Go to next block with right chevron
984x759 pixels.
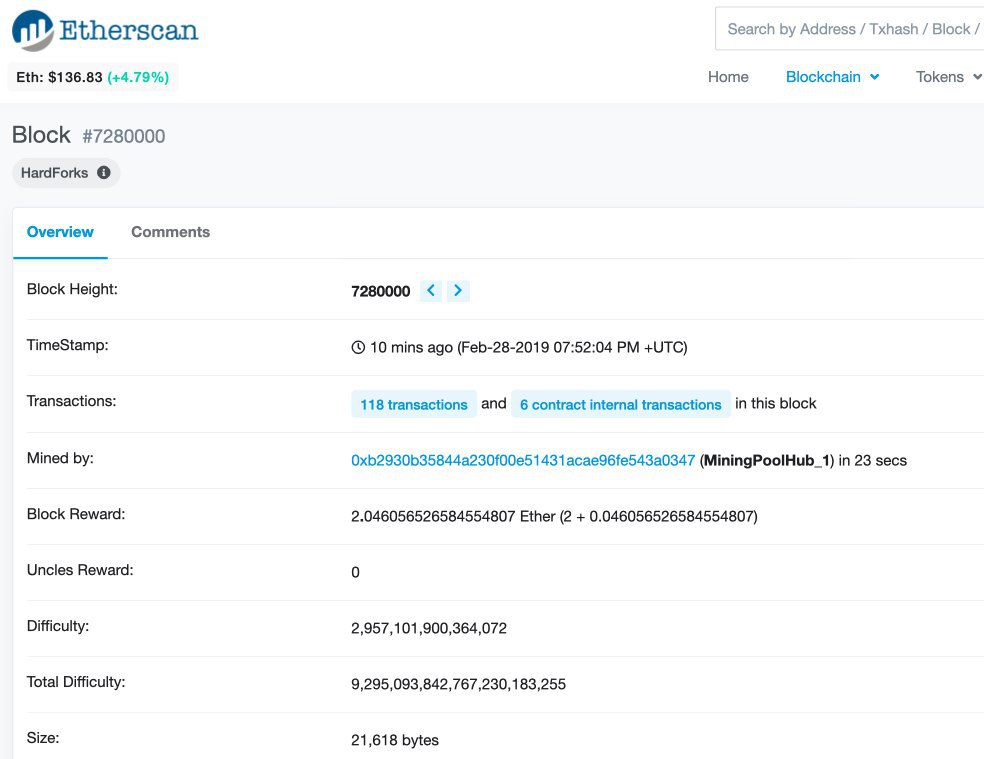(x=458, y=291)
